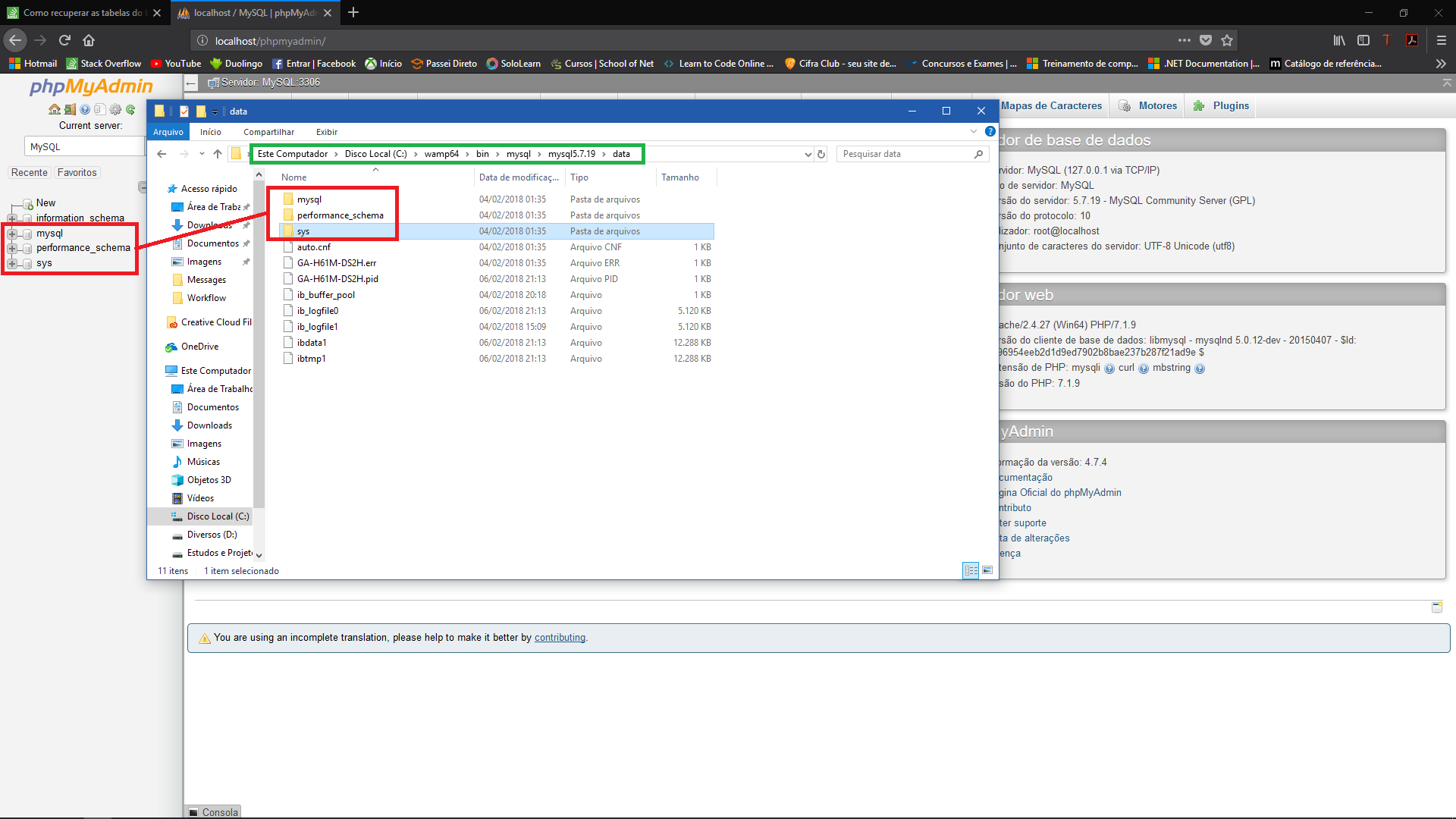
Task: Expand performance_schema database node
Action: [12, 248]
